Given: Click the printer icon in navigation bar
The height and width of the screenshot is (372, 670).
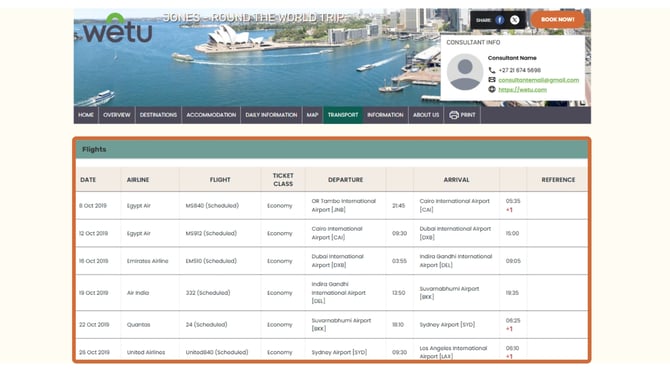Looking at the screenshot, I should click(x=454, y=115).
